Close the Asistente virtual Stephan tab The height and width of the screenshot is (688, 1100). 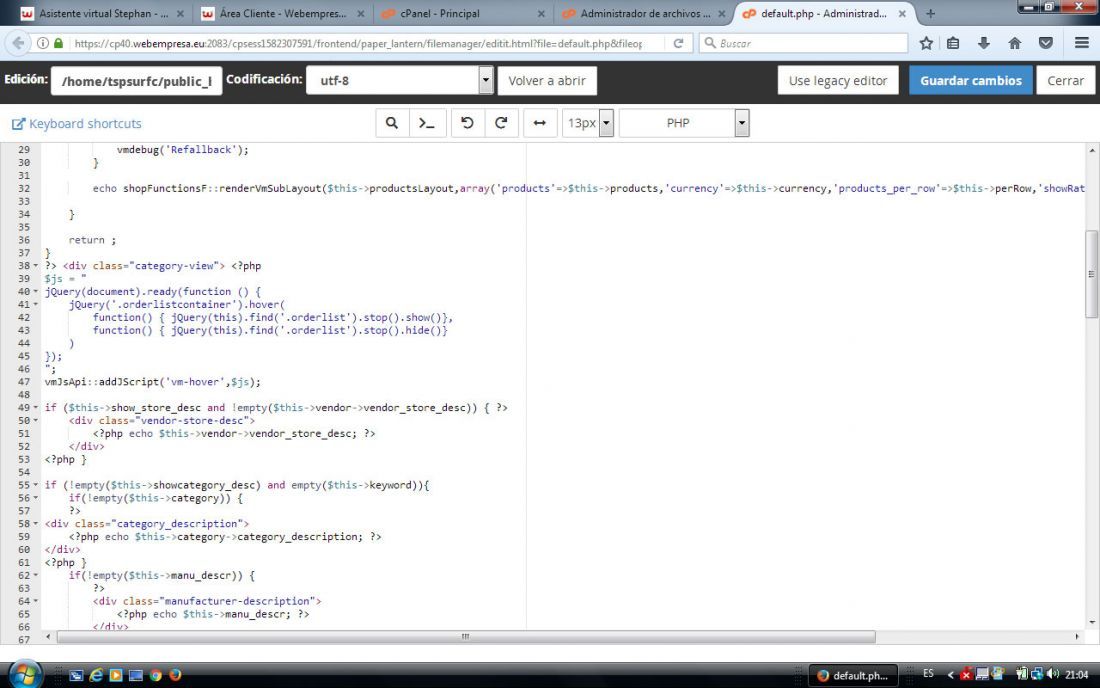(180, 13)
